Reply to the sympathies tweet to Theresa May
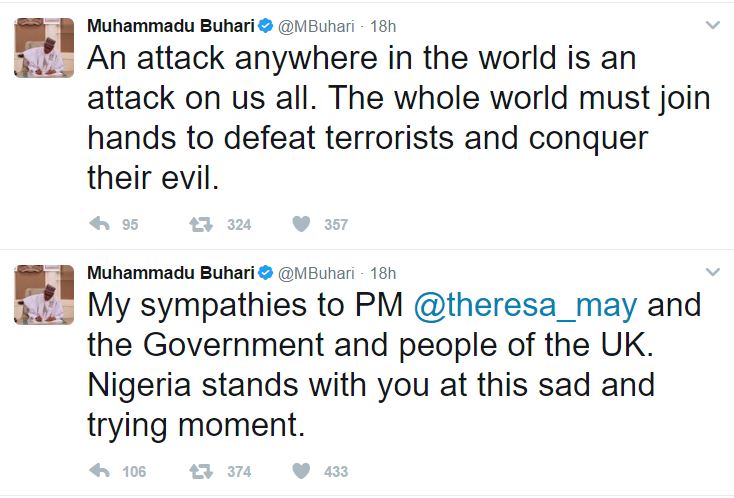The image size is (734, 498). click(x=99, y=471)
